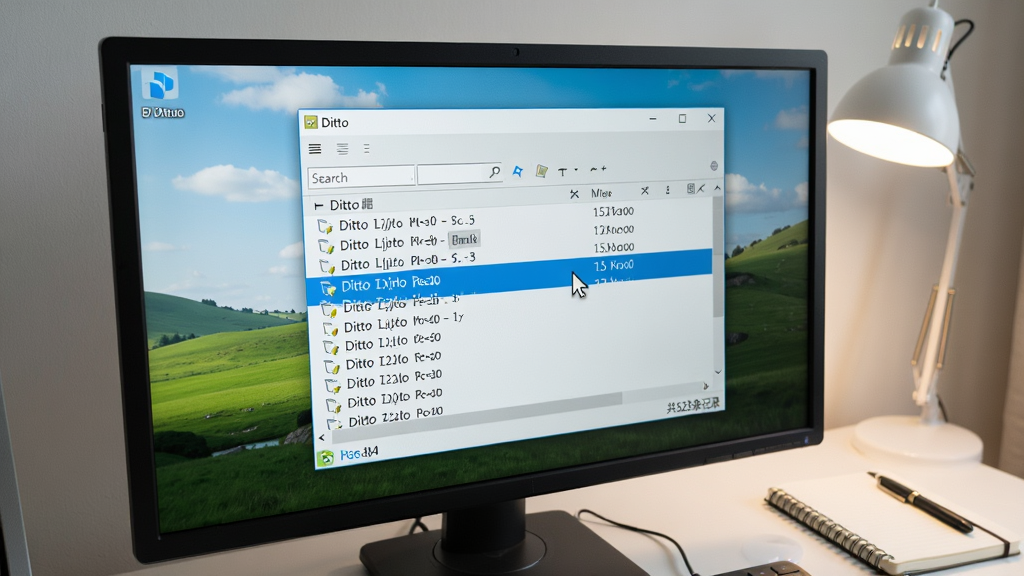Screen dimensions: 1024x576
Task: Click the tilde-plus toolbar icon
Action: tap(598, 169)
